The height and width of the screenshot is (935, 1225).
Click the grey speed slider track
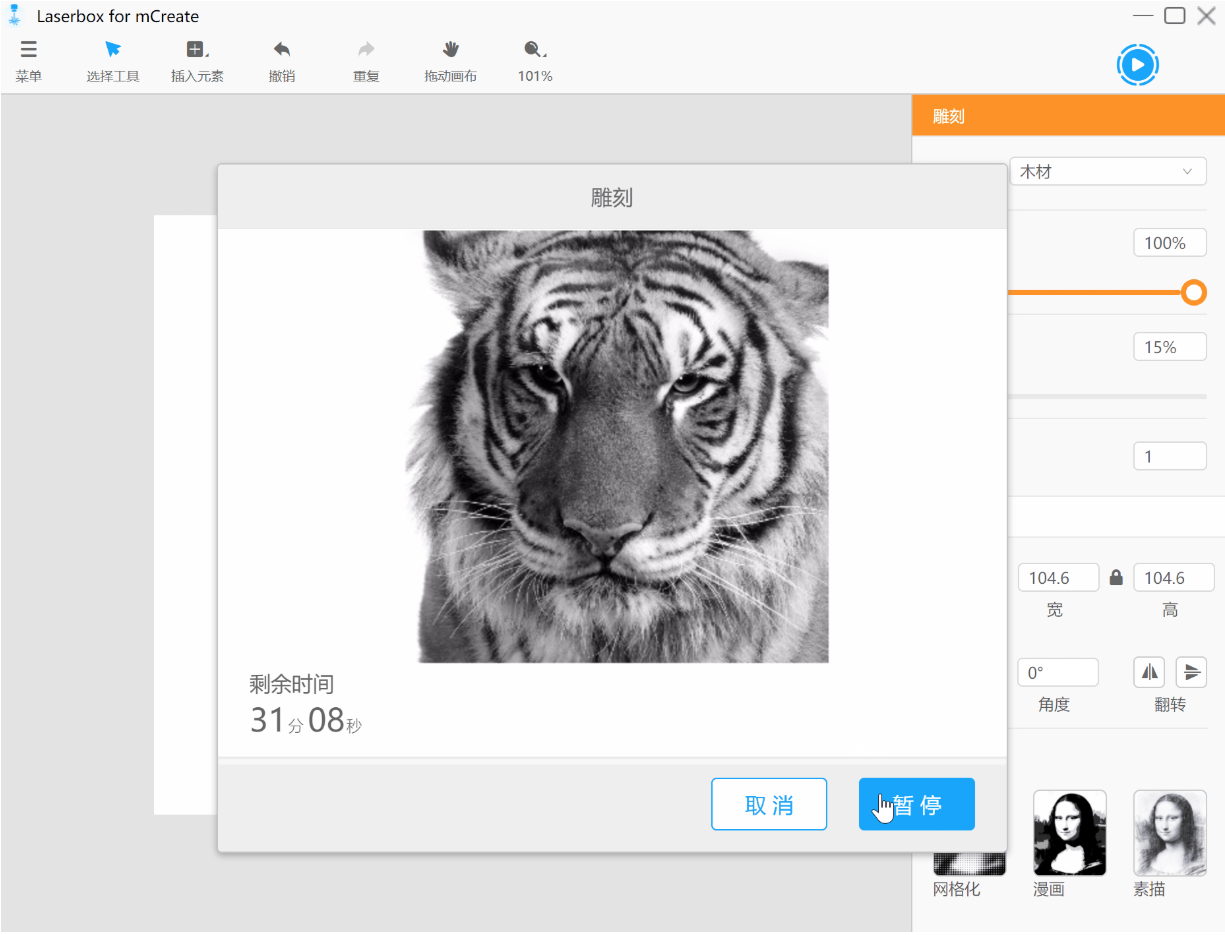(x=1106, y=397)
